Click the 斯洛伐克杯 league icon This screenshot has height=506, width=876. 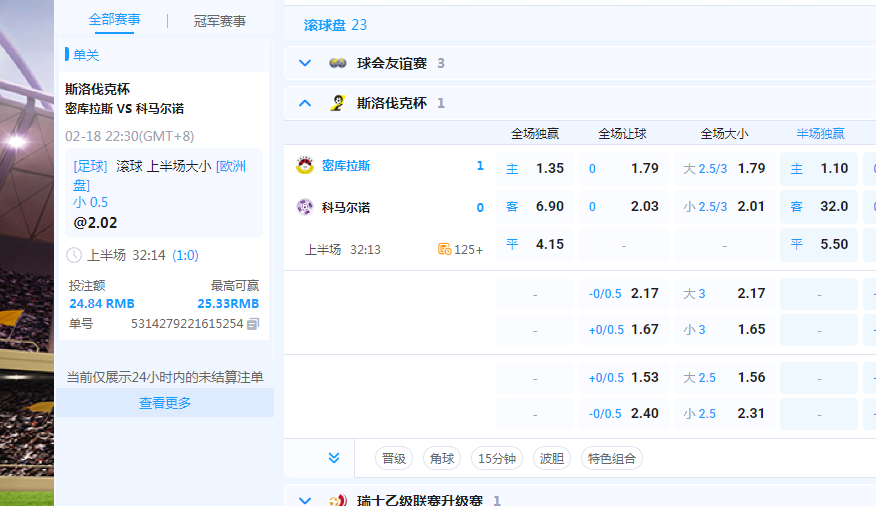pos(338,103)
